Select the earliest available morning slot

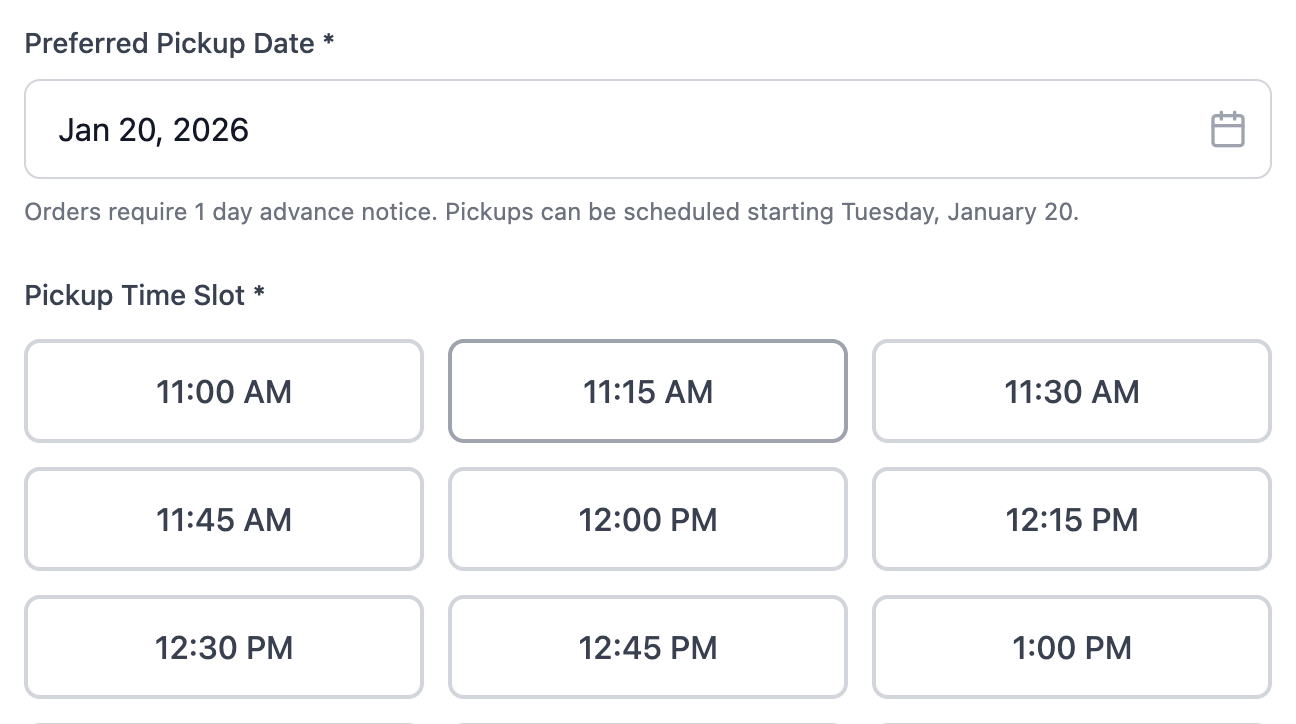(224, 391)
